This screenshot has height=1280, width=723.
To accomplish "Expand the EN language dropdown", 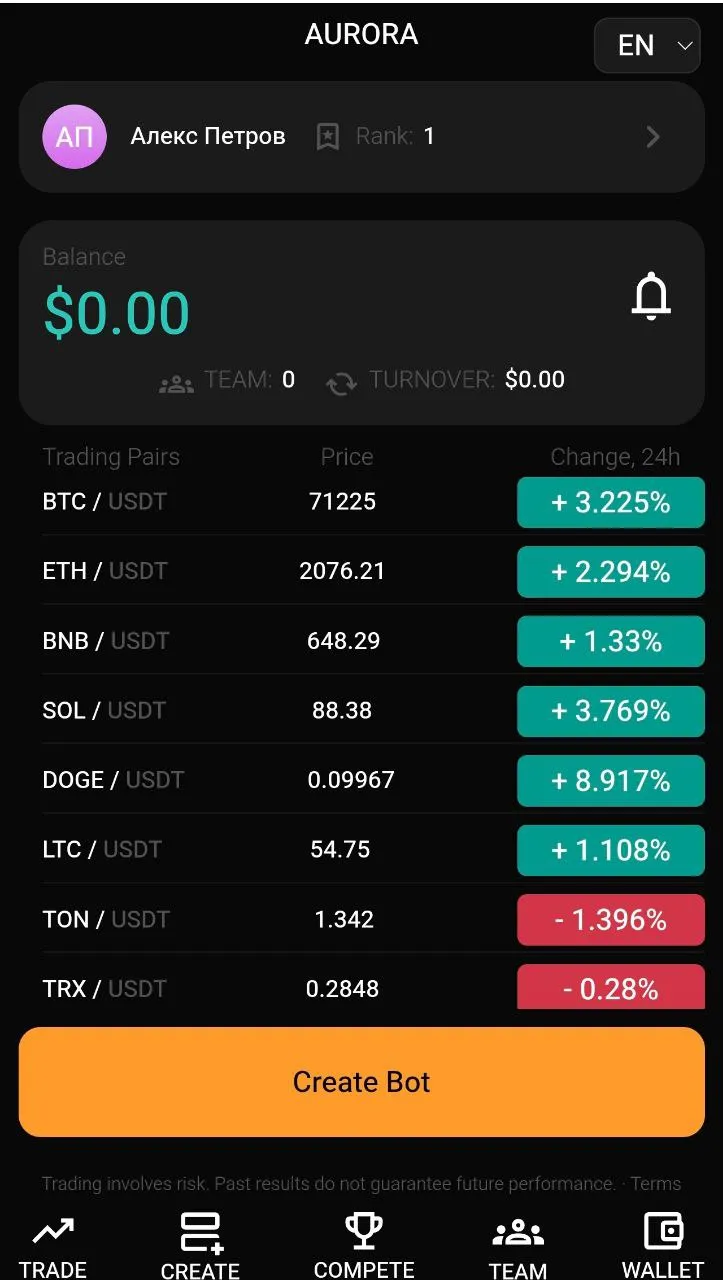I will [x=647, y=46].
